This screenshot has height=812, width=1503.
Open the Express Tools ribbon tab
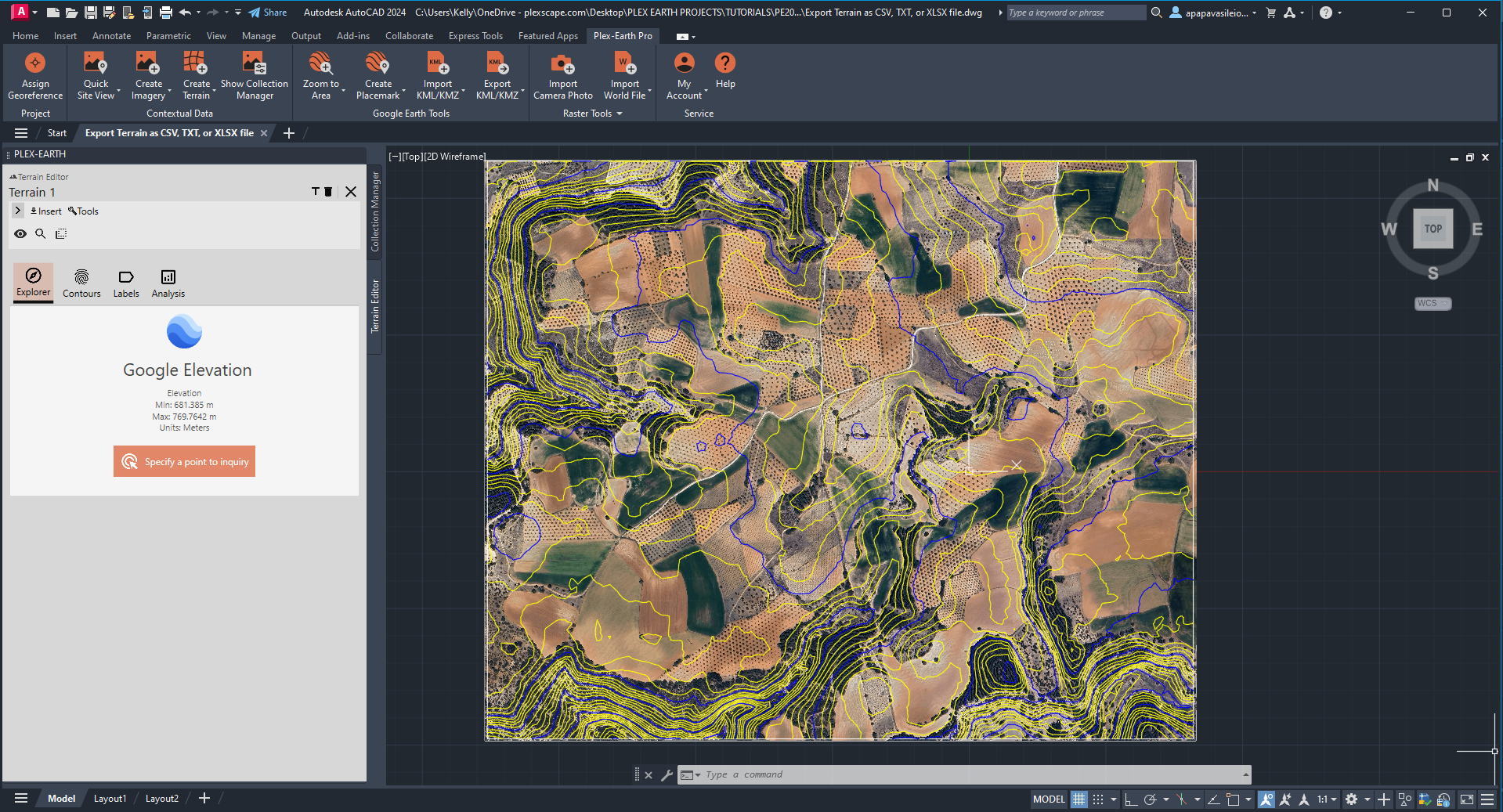click(475, 36)
